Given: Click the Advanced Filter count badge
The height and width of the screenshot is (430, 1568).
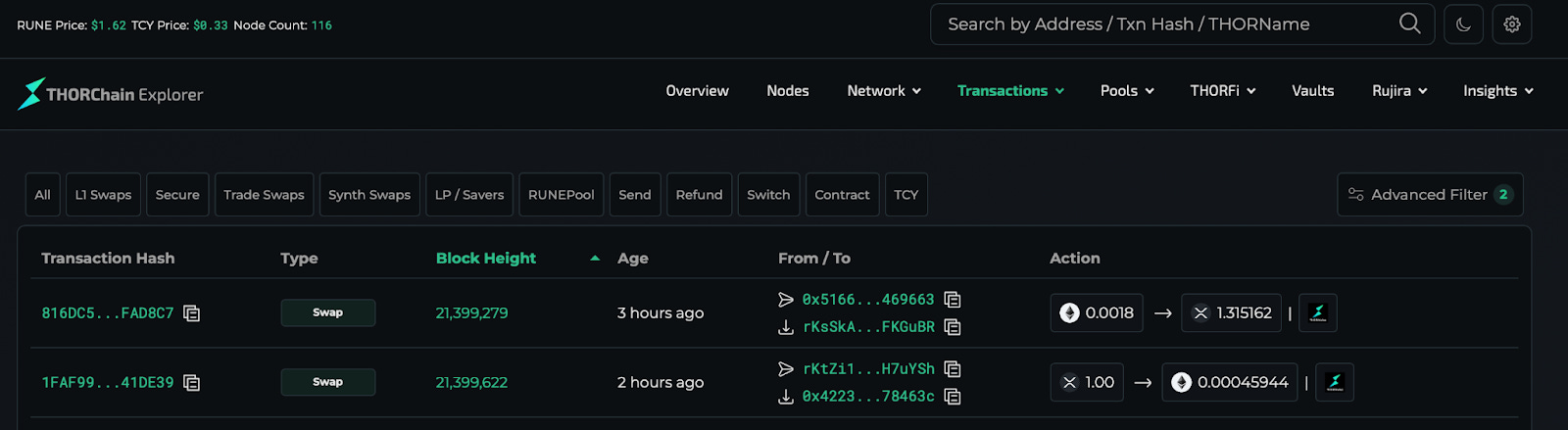Looking at the screenshot, I should pos(1503,195).
